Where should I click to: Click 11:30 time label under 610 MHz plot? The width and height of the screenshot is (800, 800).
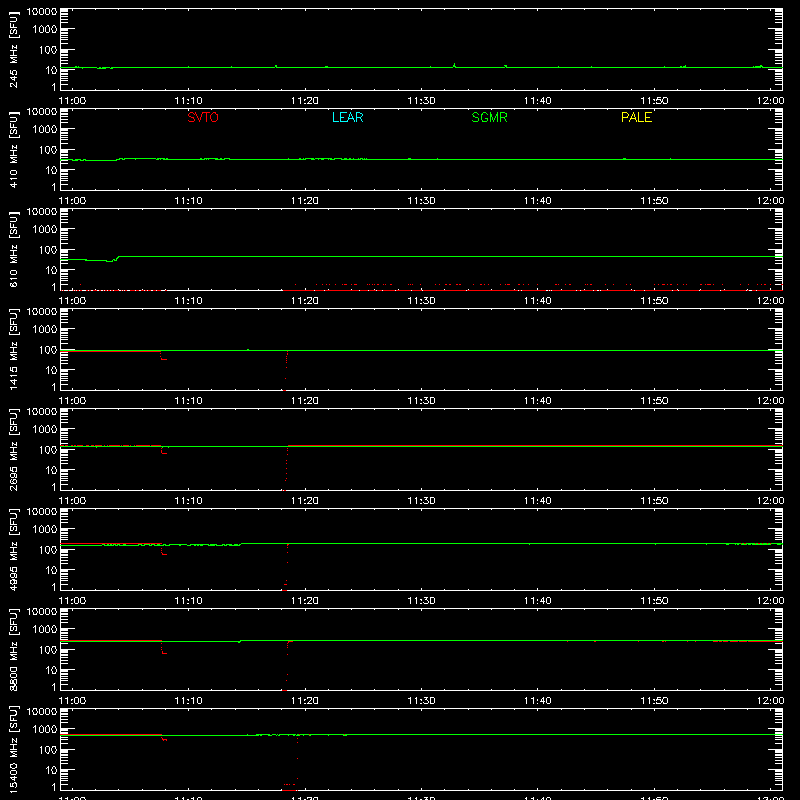[x=421, y=301]
